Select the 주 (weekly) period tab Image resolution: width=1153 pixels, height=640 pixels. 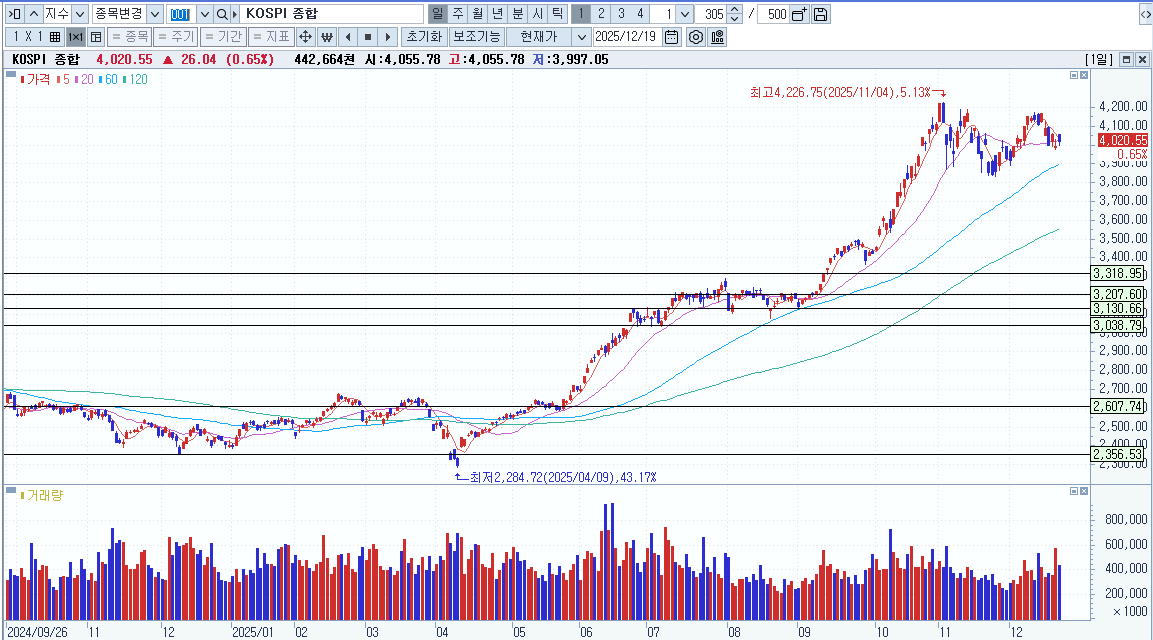[458, 14]
